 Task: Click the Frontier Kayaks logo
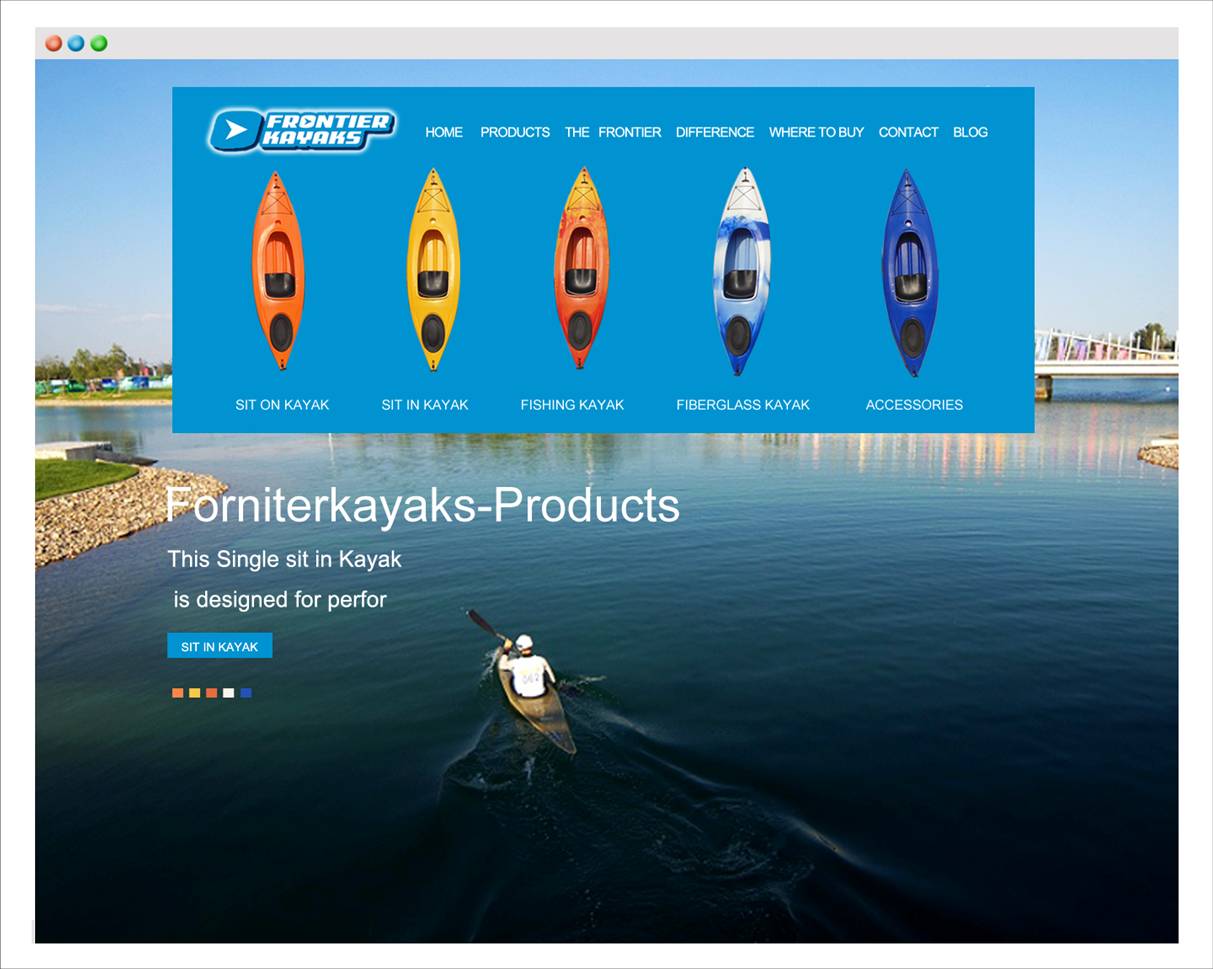[302, 130]
